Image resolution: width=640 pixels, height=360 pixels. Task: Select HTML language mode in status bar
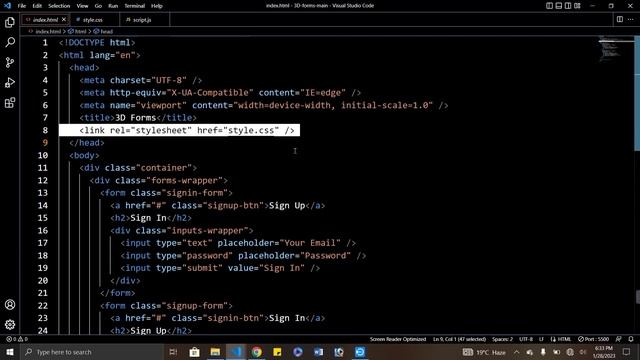(561, 339)
